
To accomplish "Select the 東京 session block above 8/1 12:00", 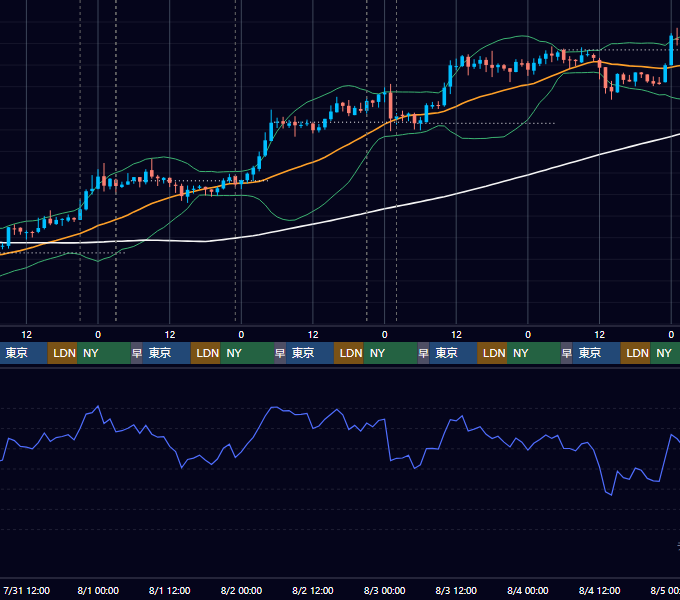I will (x=167, y=353).
